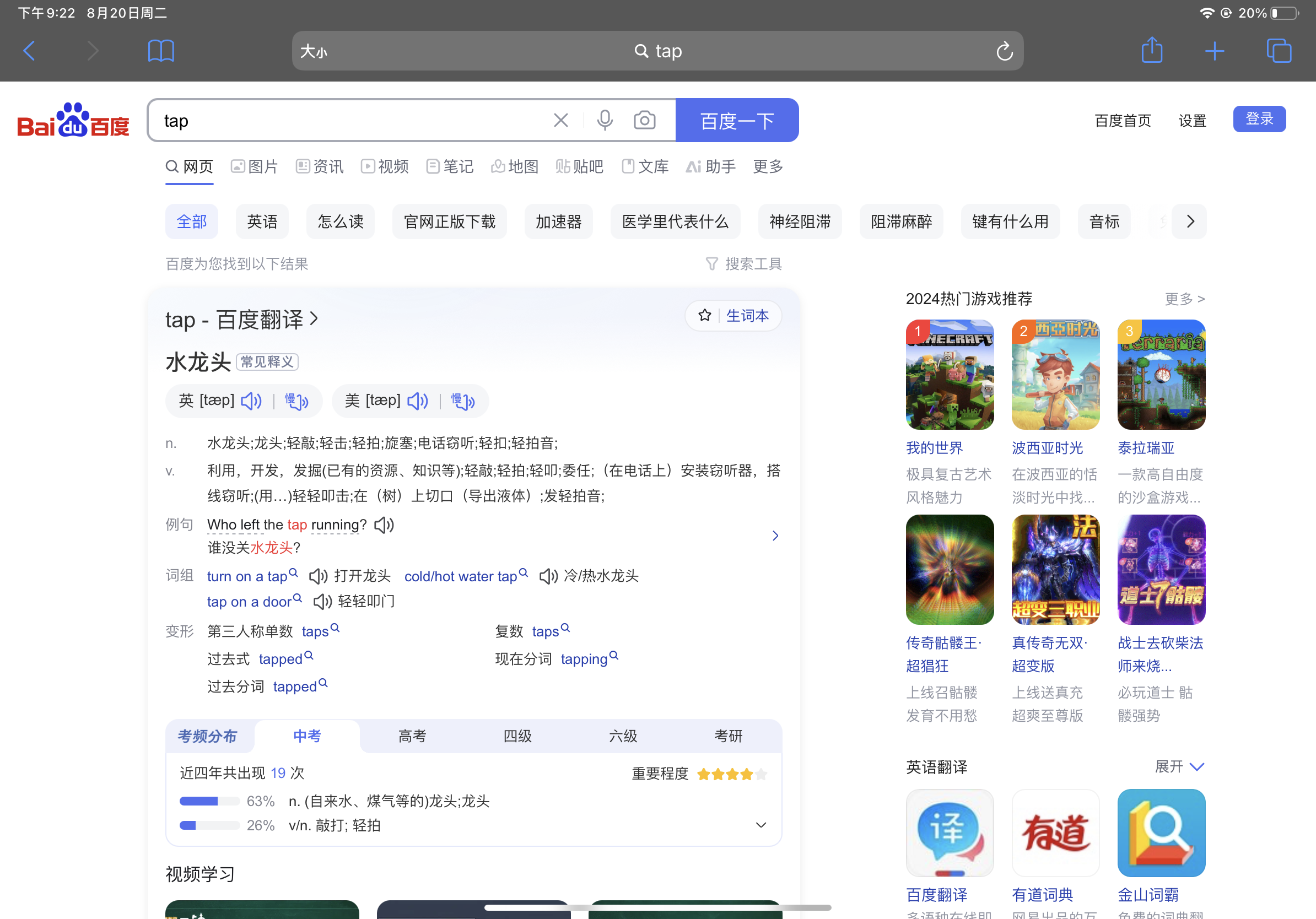Image resolution: width=1316 pixels, height=919 pixels.
Task: Open the 泰拉瑞亚 Terraria game thumbnail
Action: 1161,375
